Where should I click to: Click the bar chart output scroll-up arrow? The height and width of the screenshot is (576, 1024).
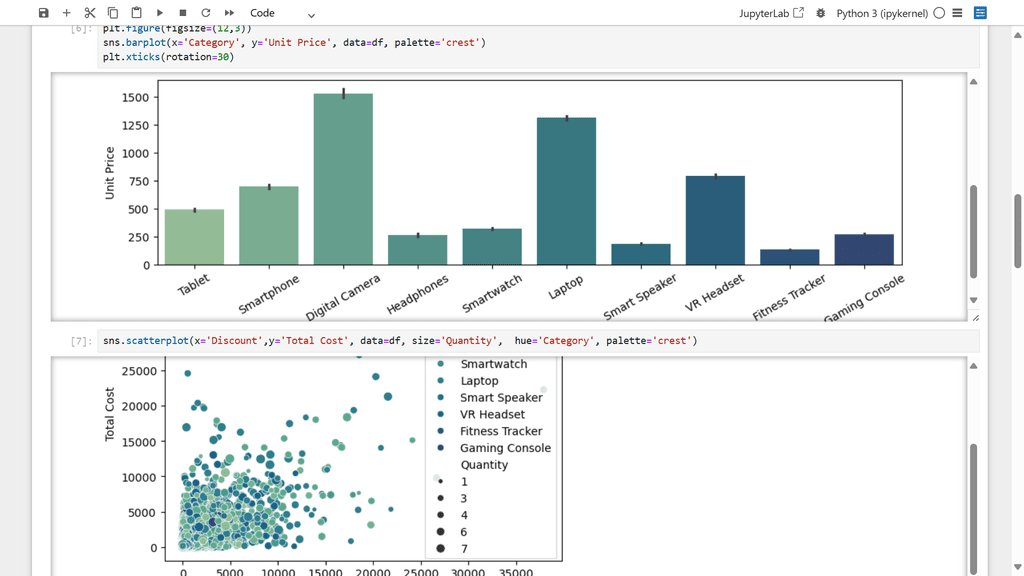(974, 82)
